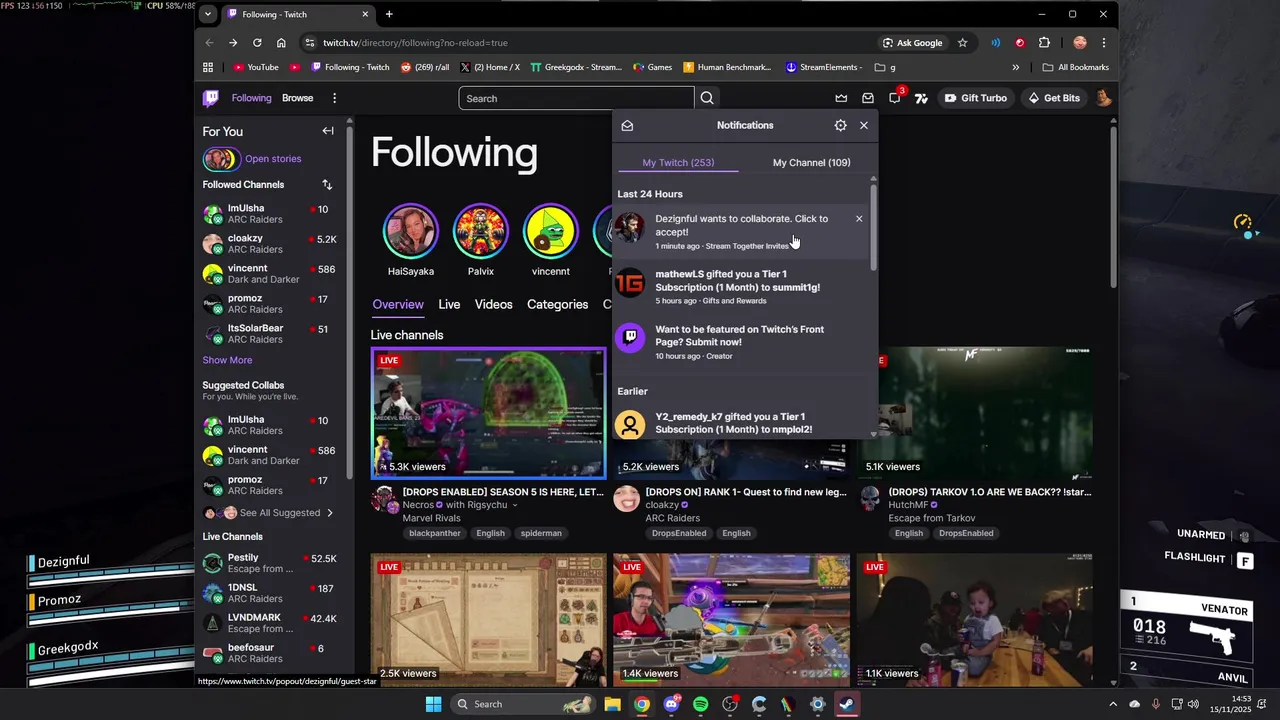Open mathewLS gifted subscription notification
Image resolution: width=1280 pixels, height=720 pixels.
(741, 286)
